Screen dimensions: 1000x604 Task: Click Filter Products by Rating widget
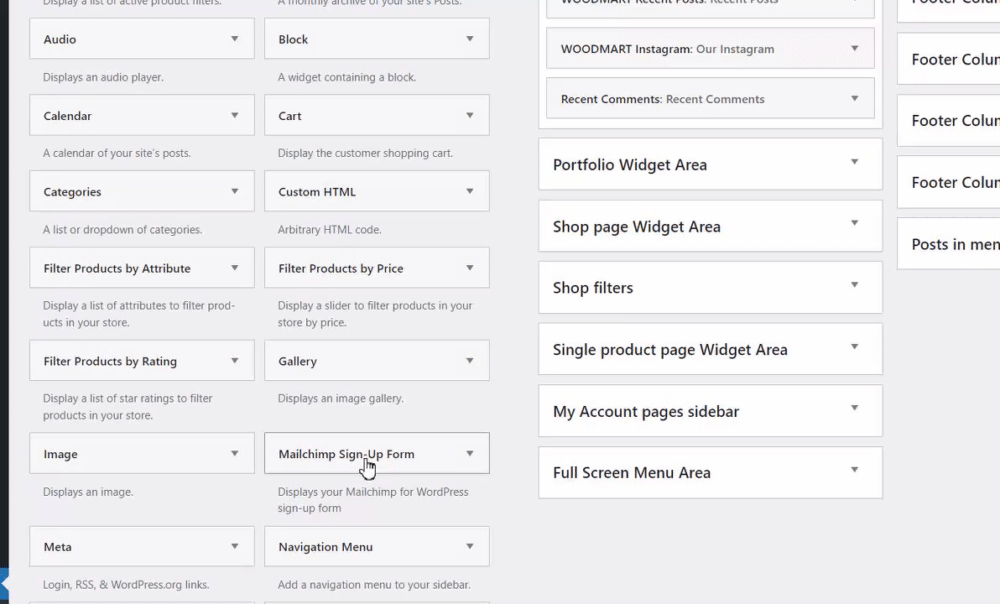point(110,361)
